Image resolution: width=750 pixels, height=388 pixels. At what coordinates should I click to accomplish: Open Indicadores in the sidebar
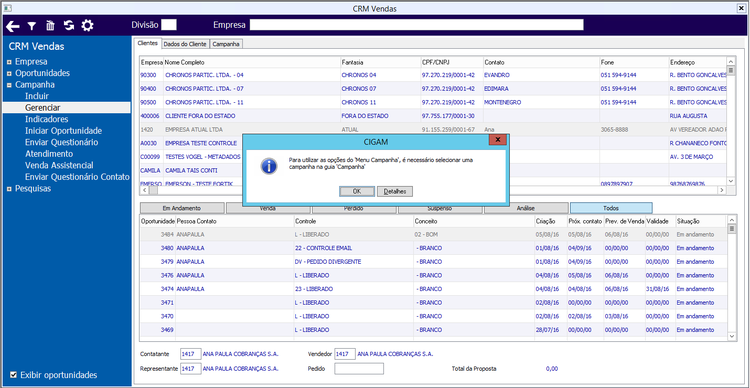(46, 119)
